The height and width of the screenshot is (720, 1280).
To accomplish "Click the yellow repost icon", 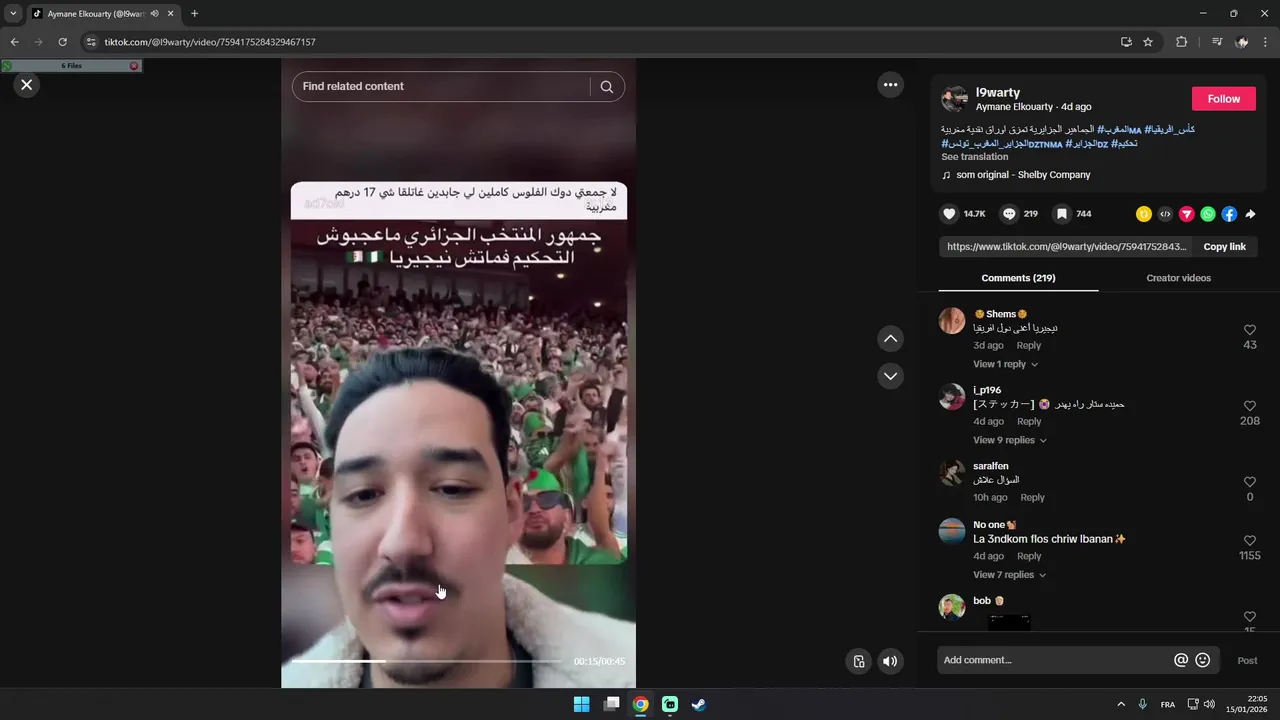I will [1144, 214].
